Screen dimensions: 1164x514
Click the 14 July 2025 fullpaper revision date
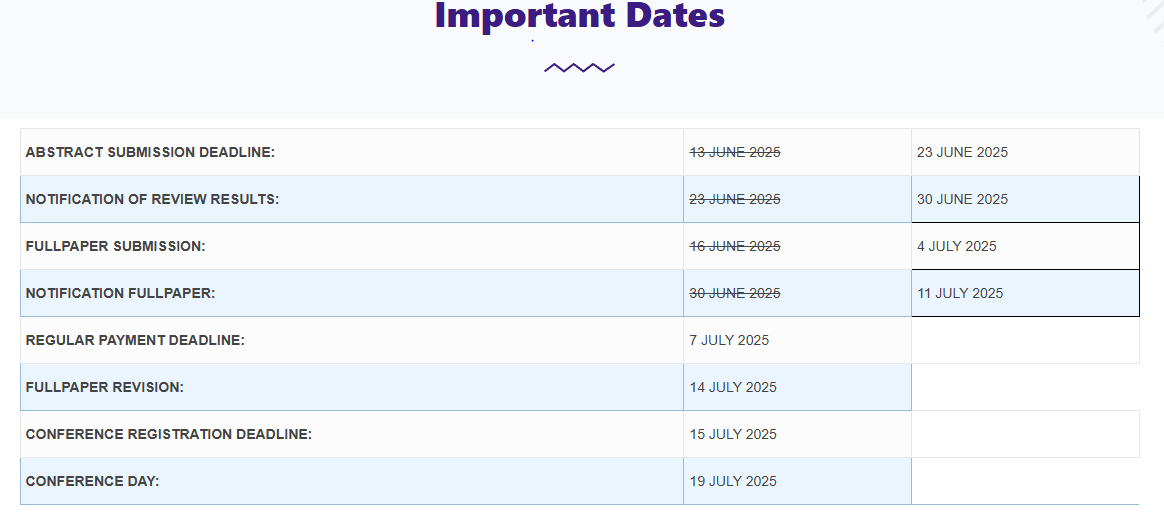pos(733,387)
